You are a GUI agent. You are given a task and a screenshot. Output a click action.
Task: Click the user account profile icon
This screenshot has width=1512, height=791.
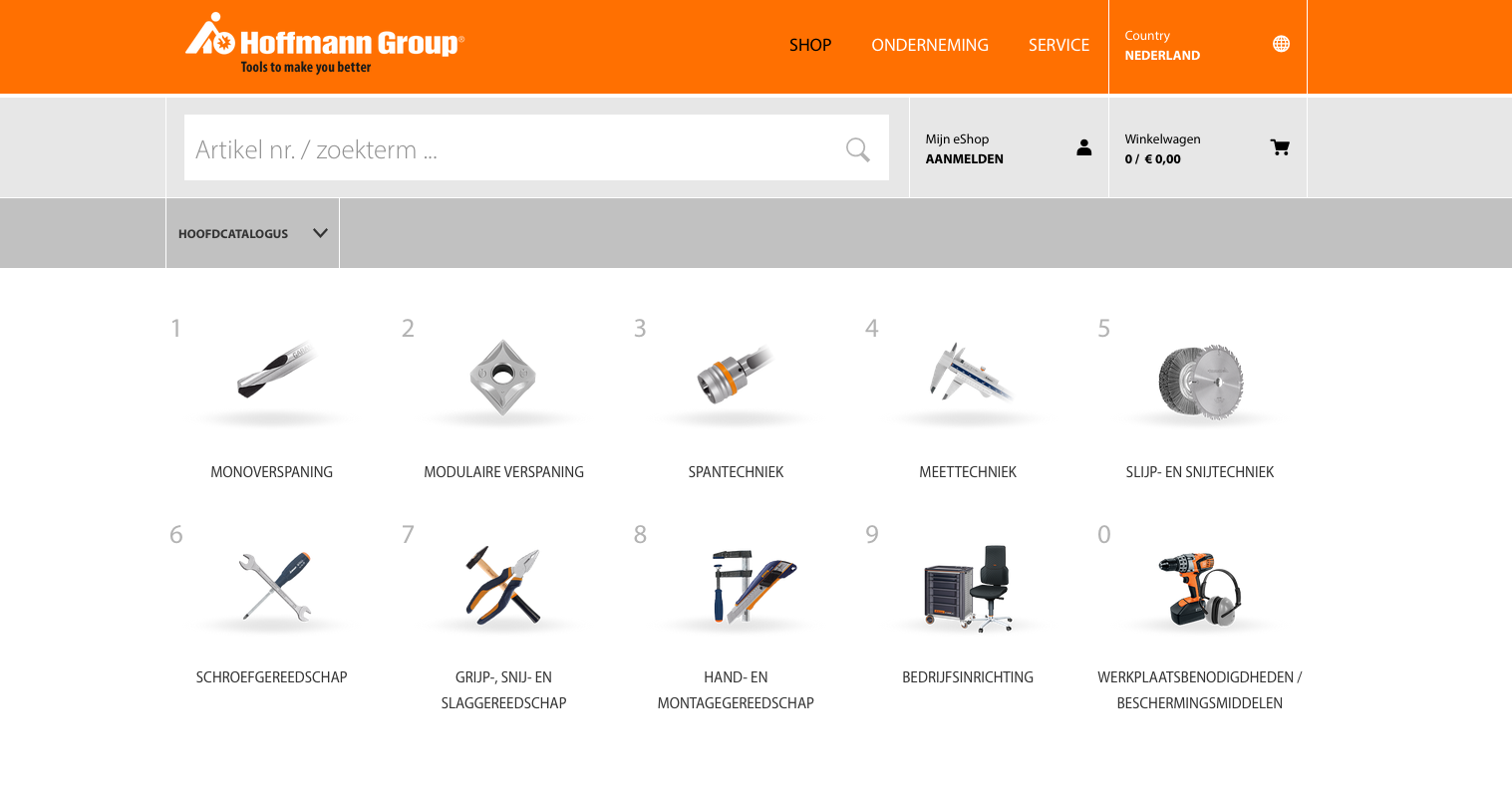pyautogui.click(x=1083, y=147)
